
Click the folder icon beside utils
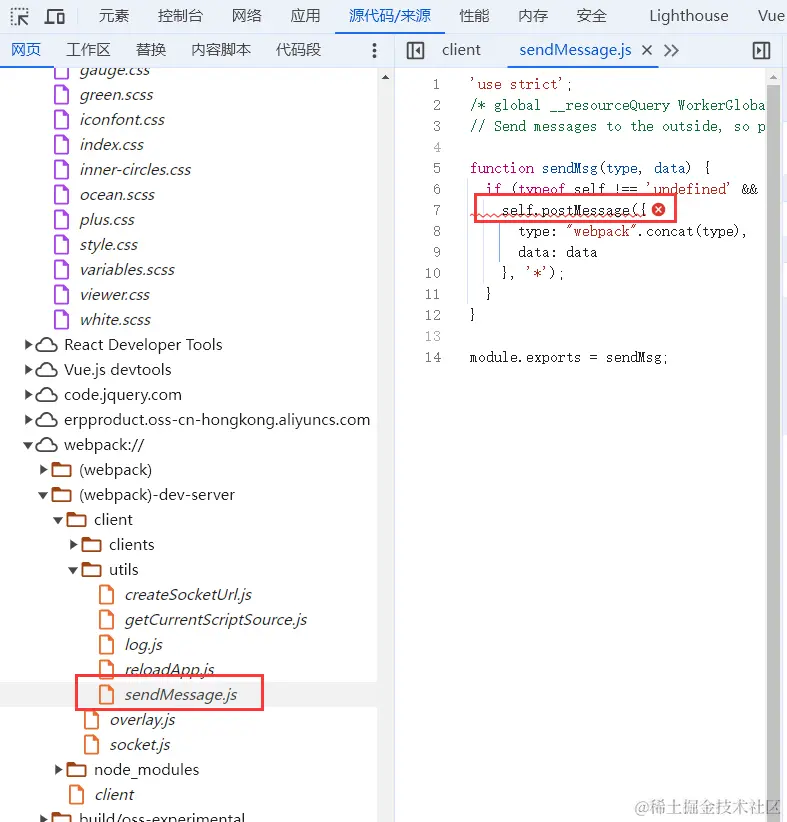[x=92, y=570]
